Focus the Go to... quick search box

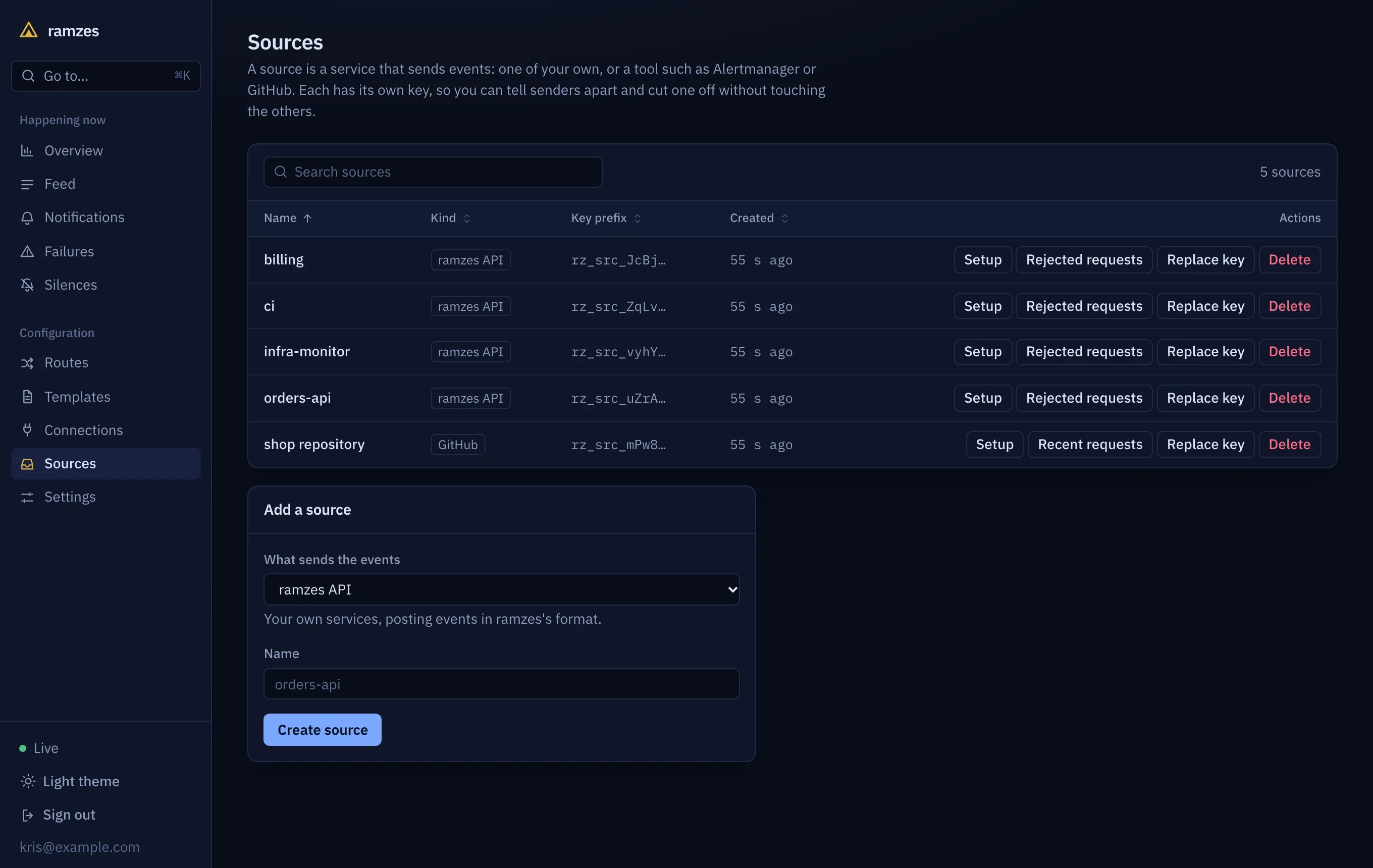coord(106,75)
